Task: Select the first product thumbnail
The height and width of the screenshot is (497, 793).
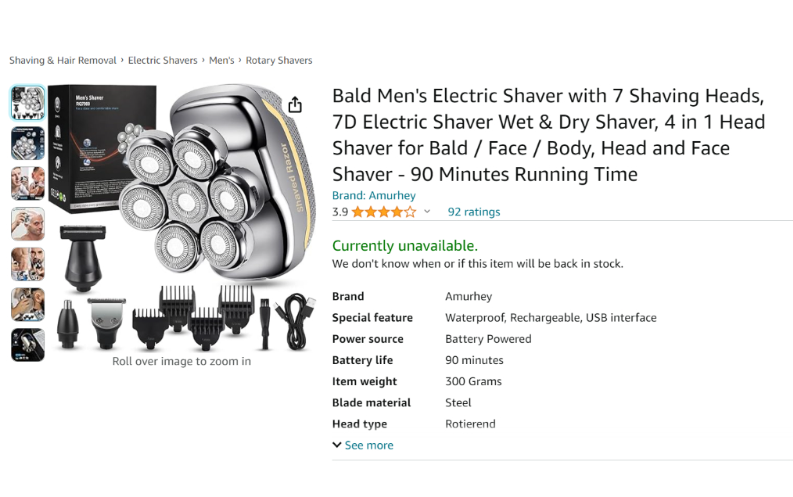Action: pyautogui.click(x=28, y=103)
